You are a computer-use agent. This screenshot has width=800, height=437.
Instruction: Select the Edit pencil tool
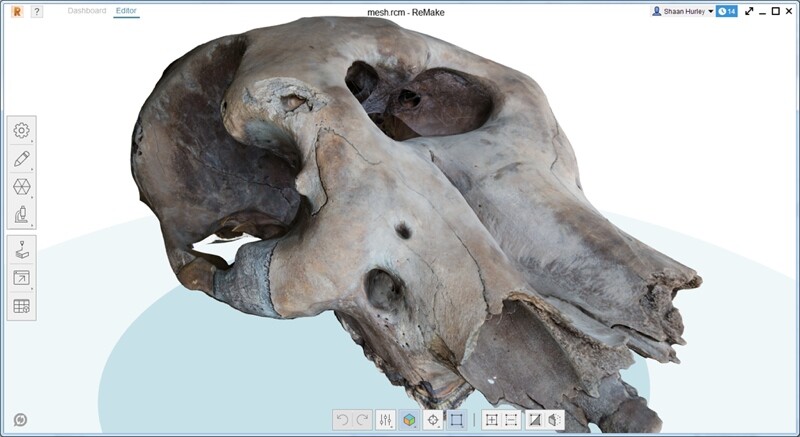click(21, 158)
